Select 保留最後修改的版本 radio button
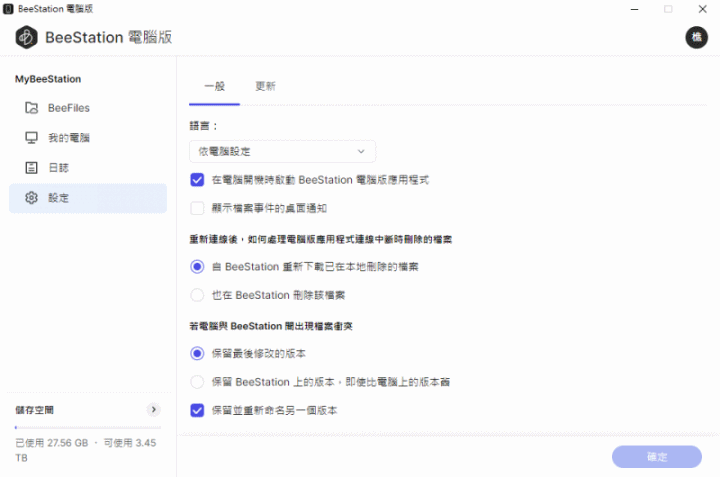 [x=197, y=354]
